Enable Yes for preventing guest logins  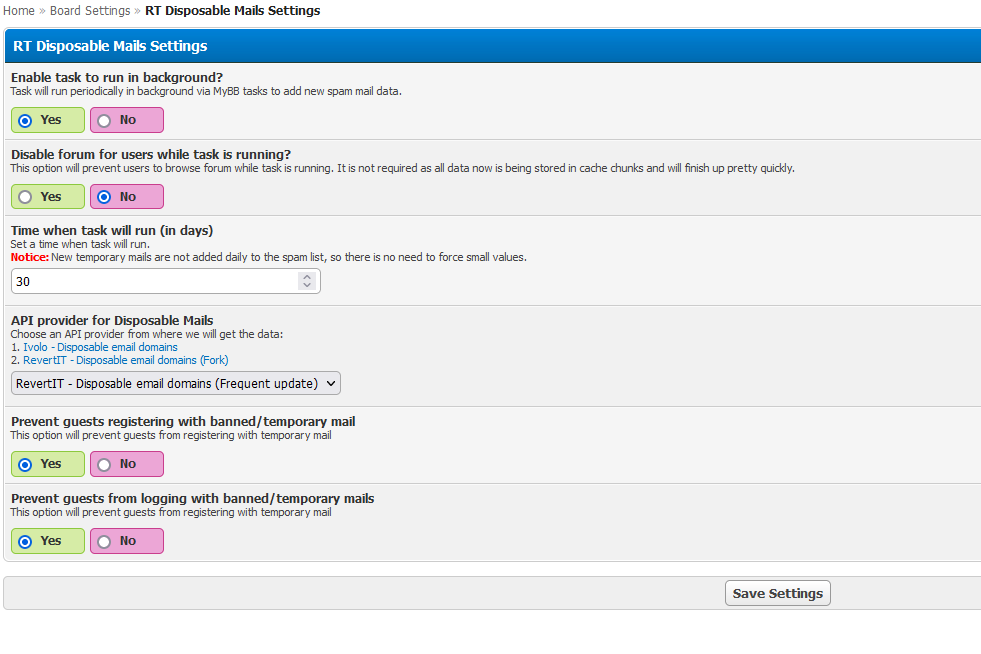coord(26,542)
